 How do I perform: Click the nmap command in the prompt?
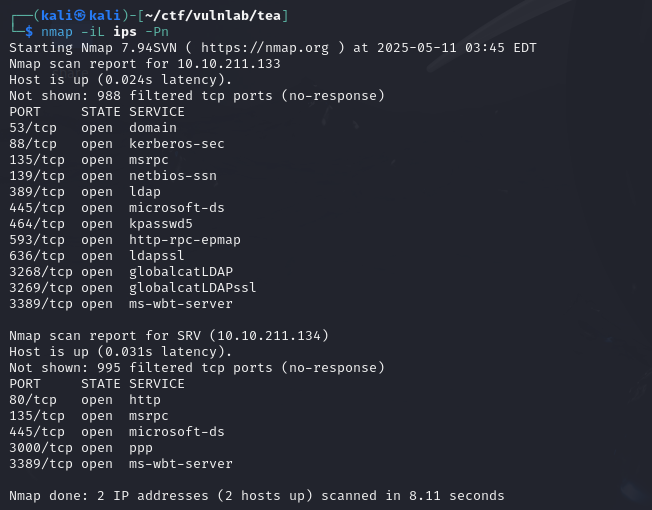pos(57,32)
